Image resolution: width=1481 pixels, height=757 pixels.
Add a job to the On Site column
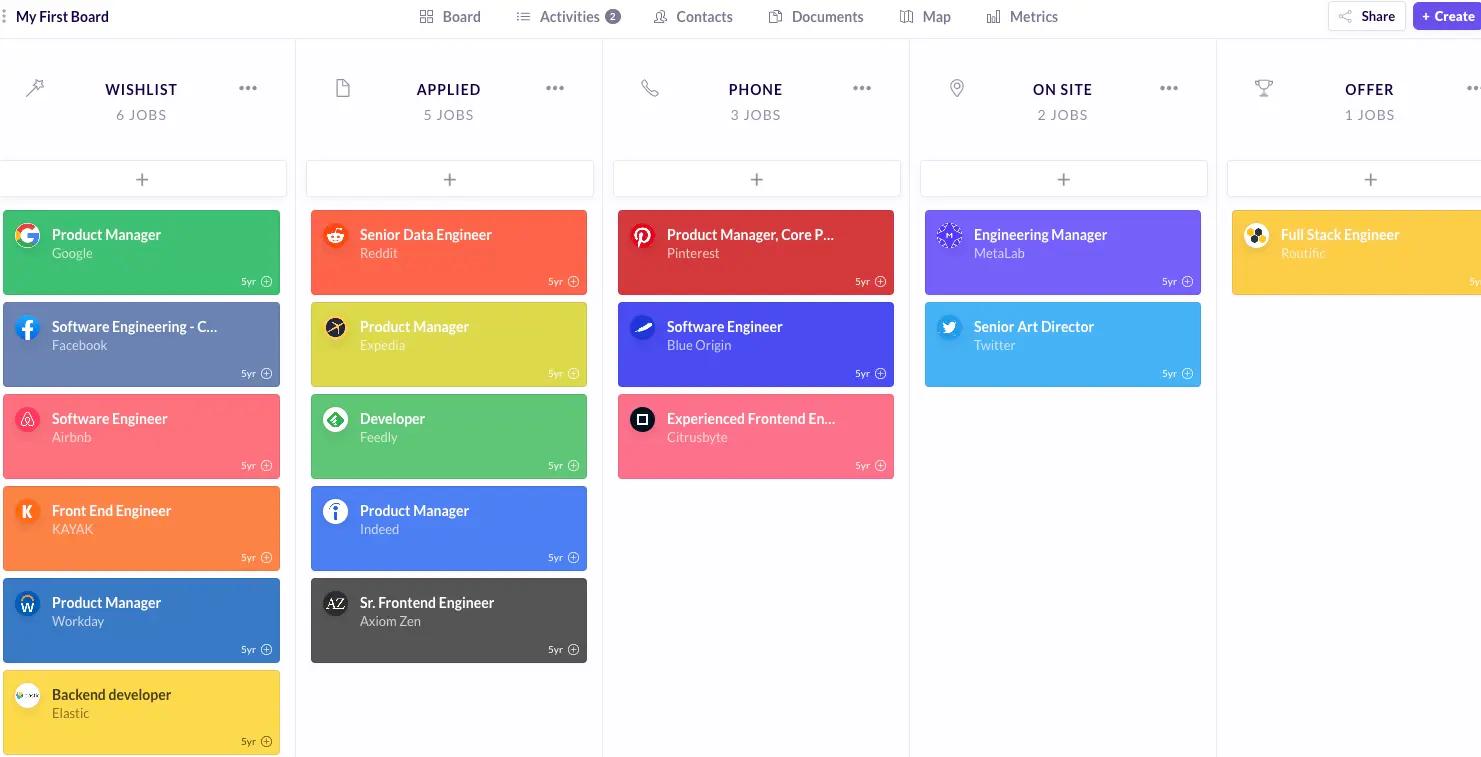[1064, 179]
